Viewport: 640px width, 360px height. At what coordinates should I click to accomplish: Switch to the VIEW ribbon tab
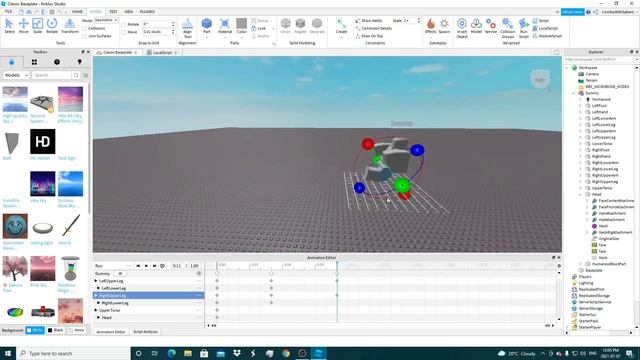[x=129, y=11]
